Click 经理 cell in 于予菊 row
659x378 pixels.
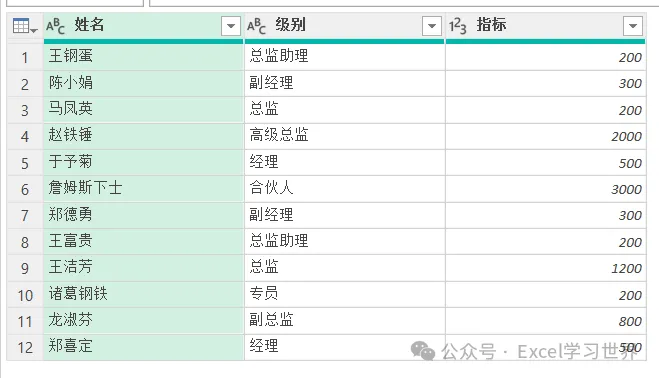(345, 163)
